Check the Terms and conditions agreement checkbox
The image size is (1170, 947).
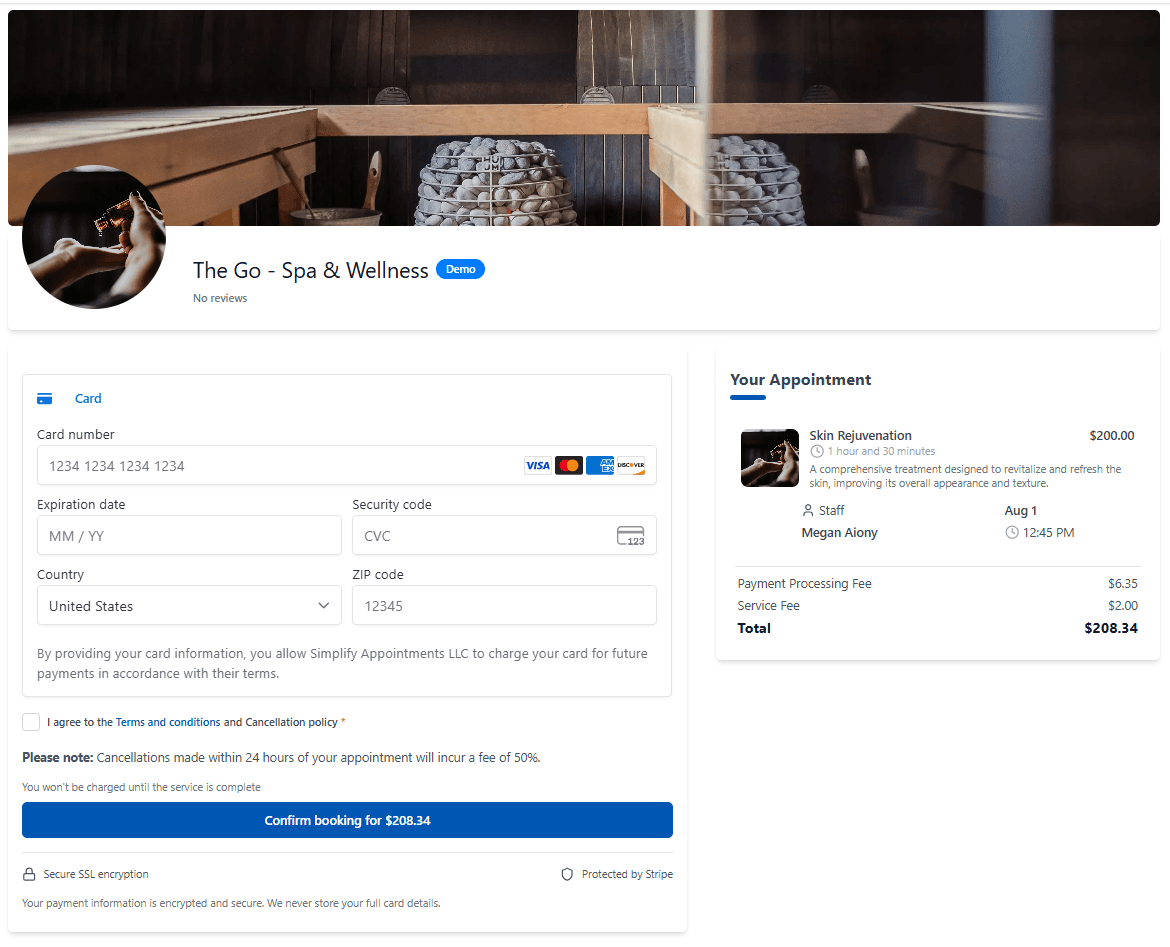tap(31, 722)
